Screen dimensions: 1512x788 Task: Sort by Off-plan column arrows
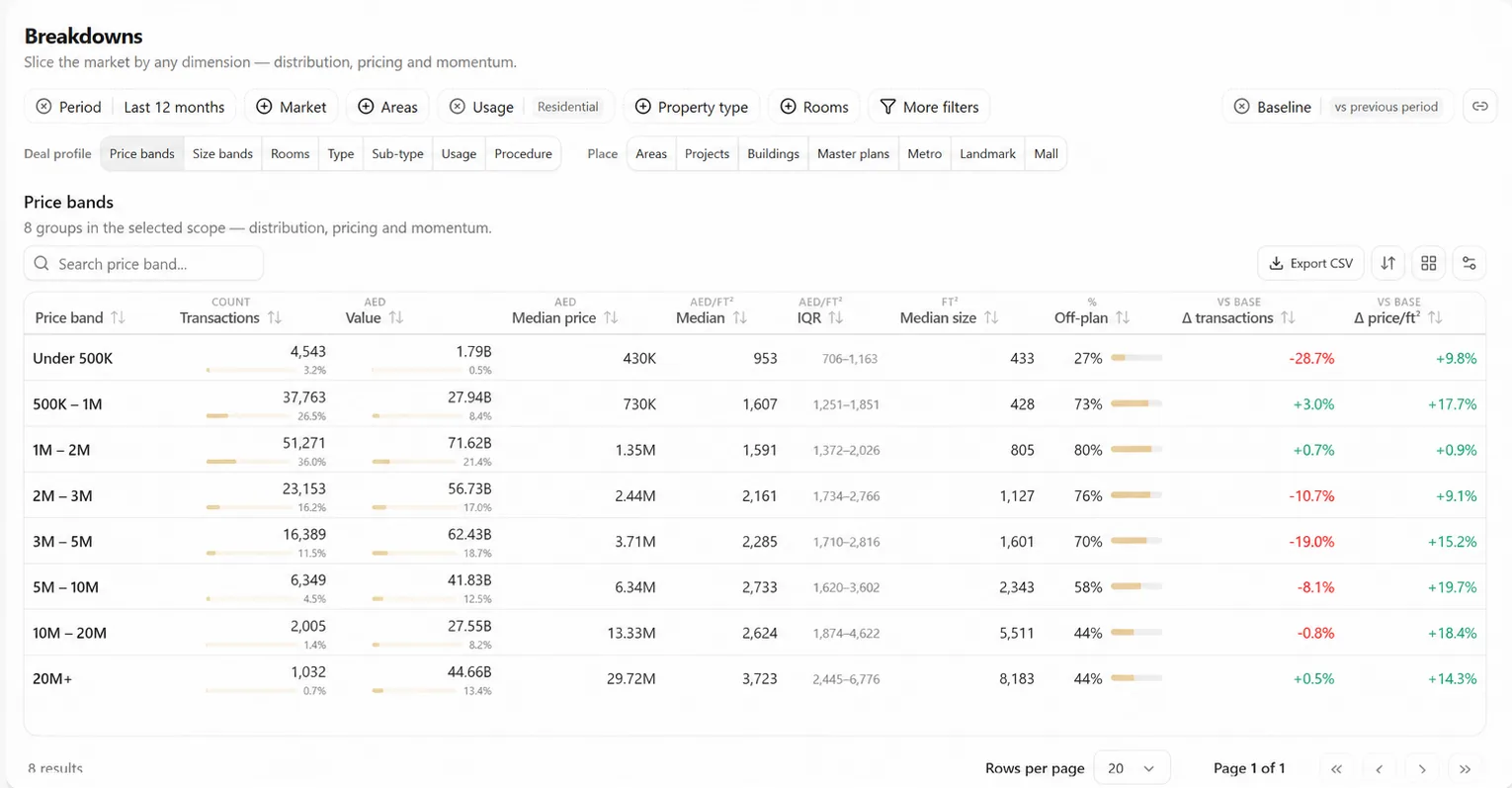click(x=1122, y=317)
